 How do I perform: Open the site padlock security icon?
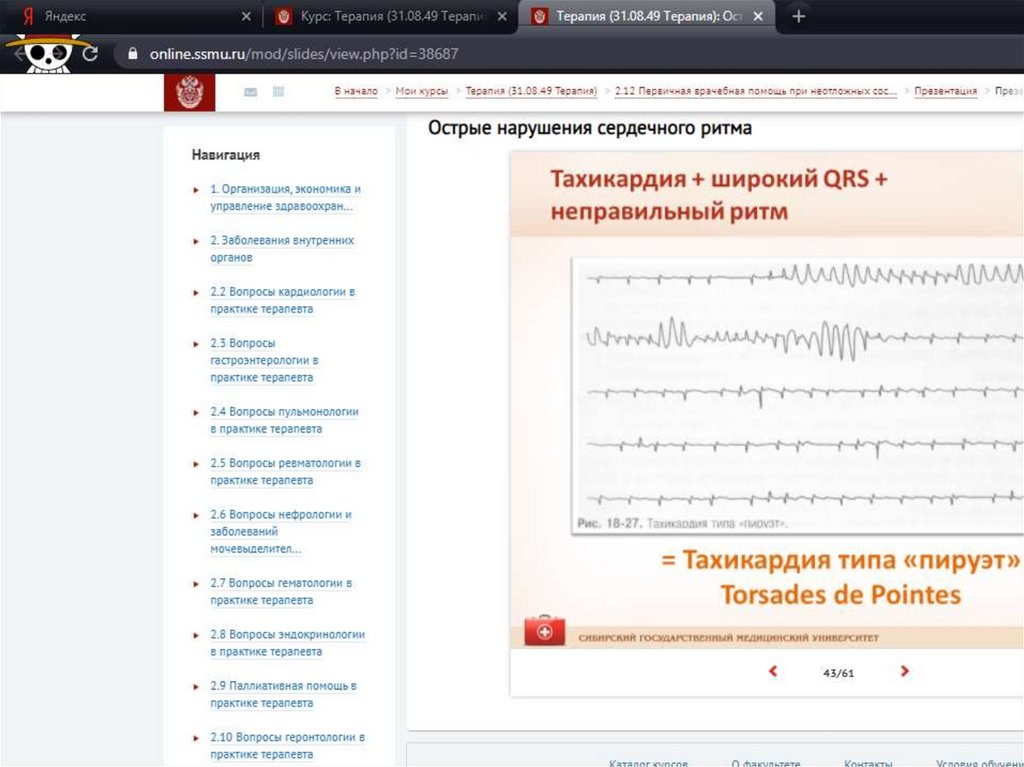[133, 54]
